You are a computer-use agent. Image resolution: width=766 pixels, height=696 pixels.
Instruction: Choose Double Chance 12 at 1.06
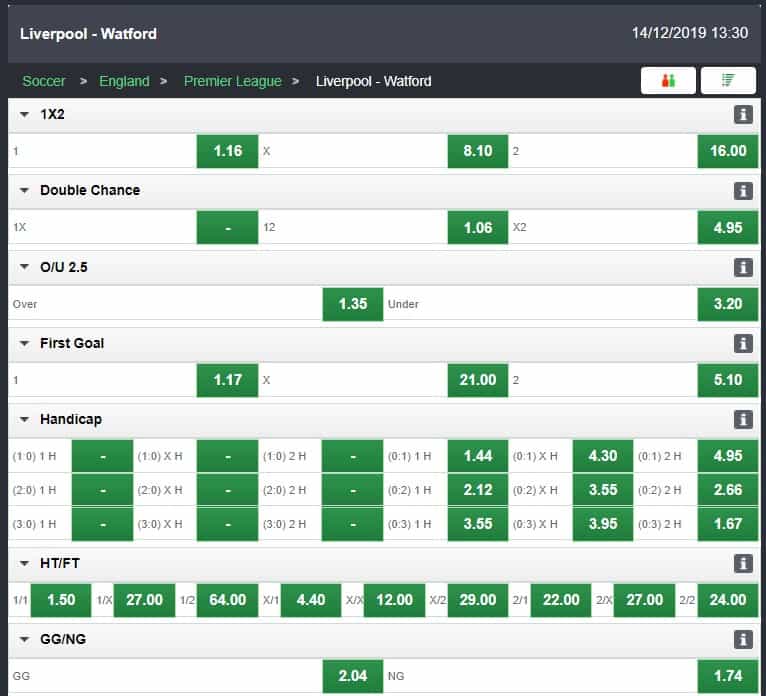click(x=478, y=228)
